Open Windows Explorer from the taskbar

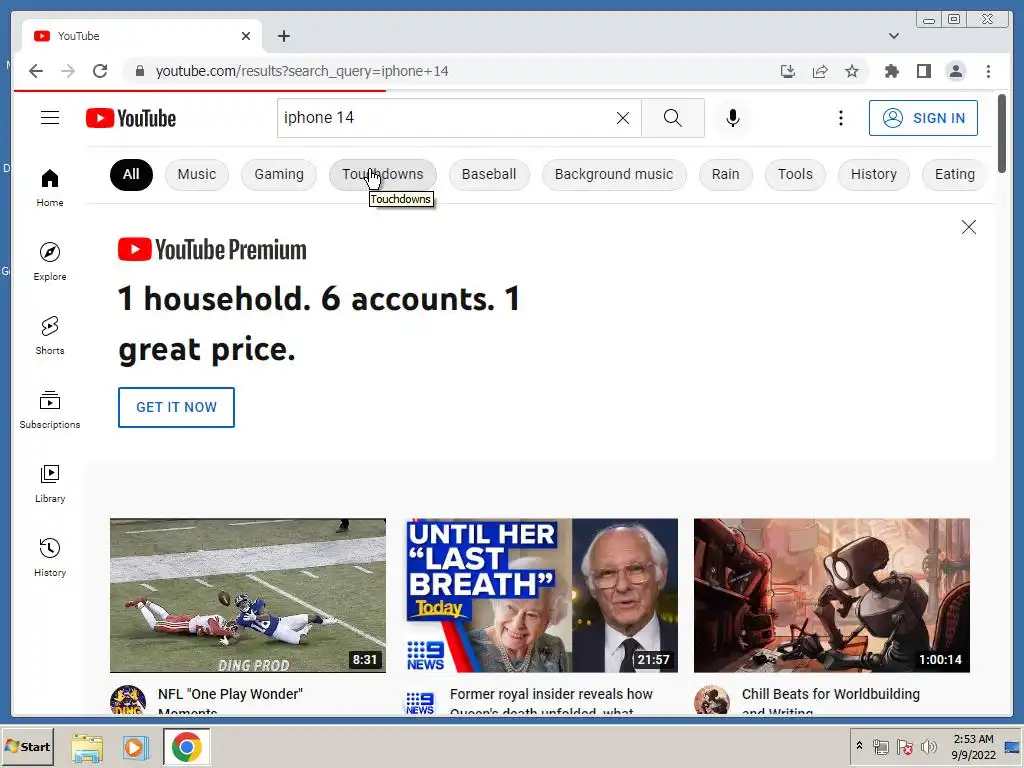87,747
